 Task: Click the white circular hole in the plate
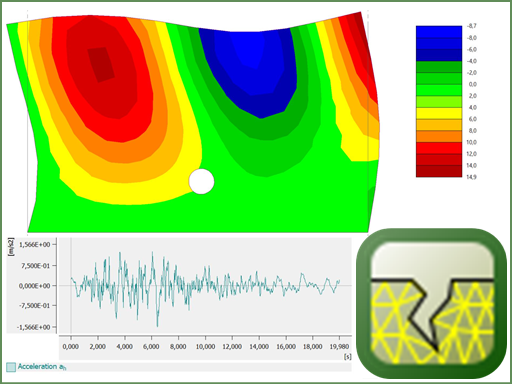point(201,181)
